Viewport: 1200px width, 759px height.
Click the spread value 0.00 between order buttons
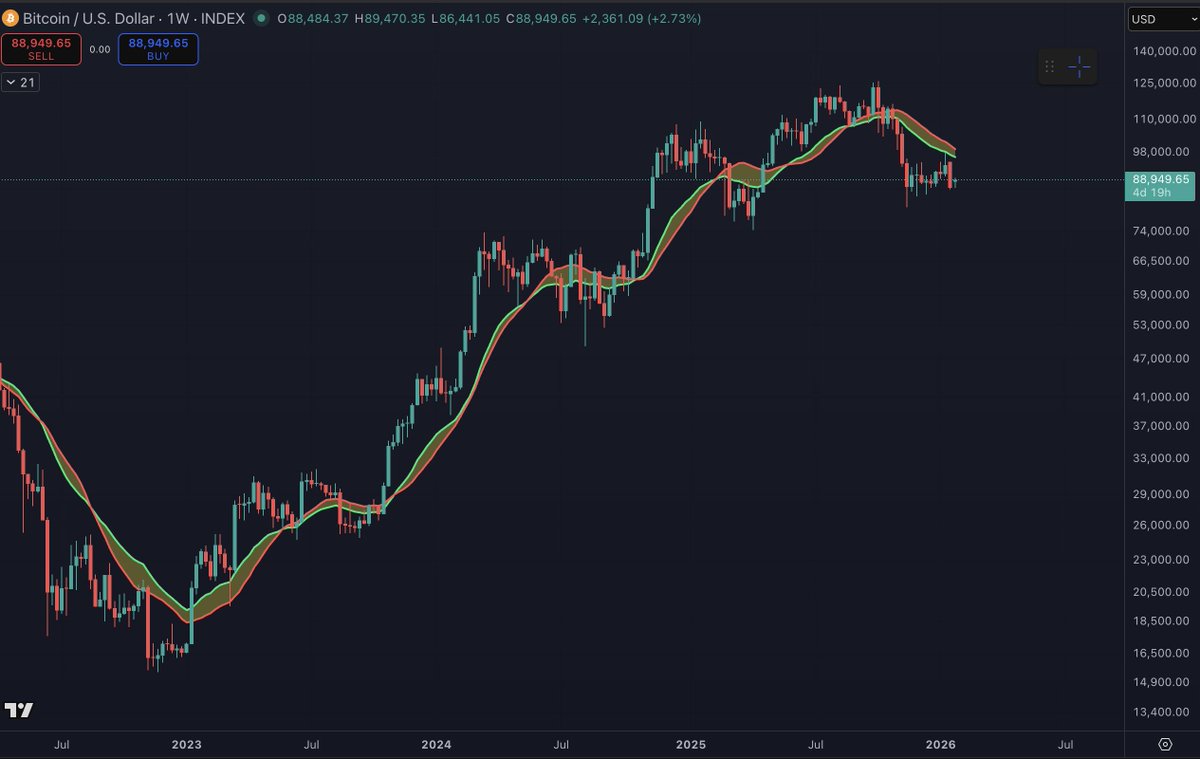tap(98, 47)
